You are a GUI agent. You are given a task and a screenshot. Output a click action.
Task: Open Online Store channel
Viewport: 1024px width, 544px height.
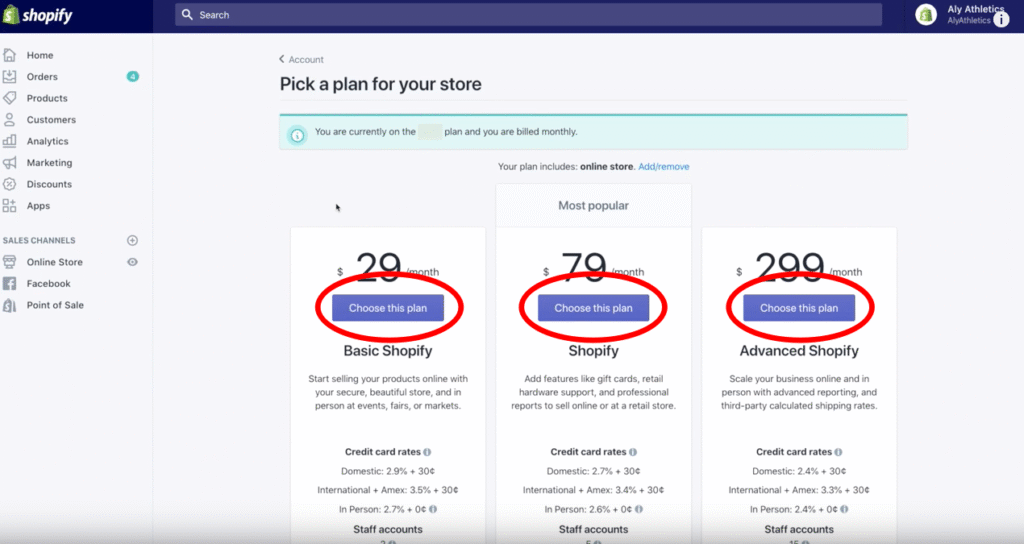(54, 262)
